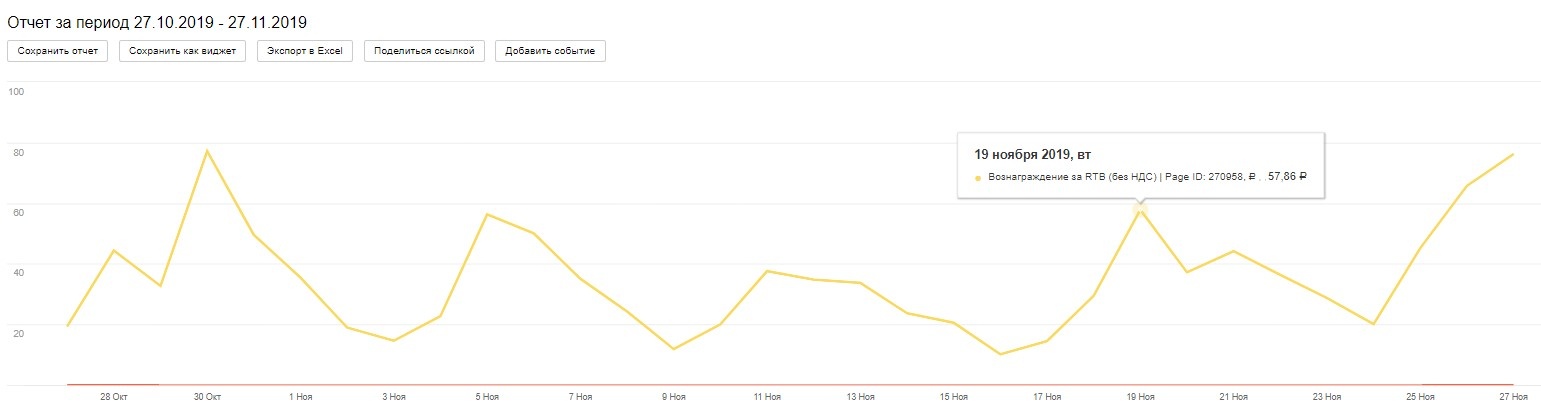Select the yellow line dip at 9 Ноя
Screen dimensions: 1541x415
(x=673, y=349)
